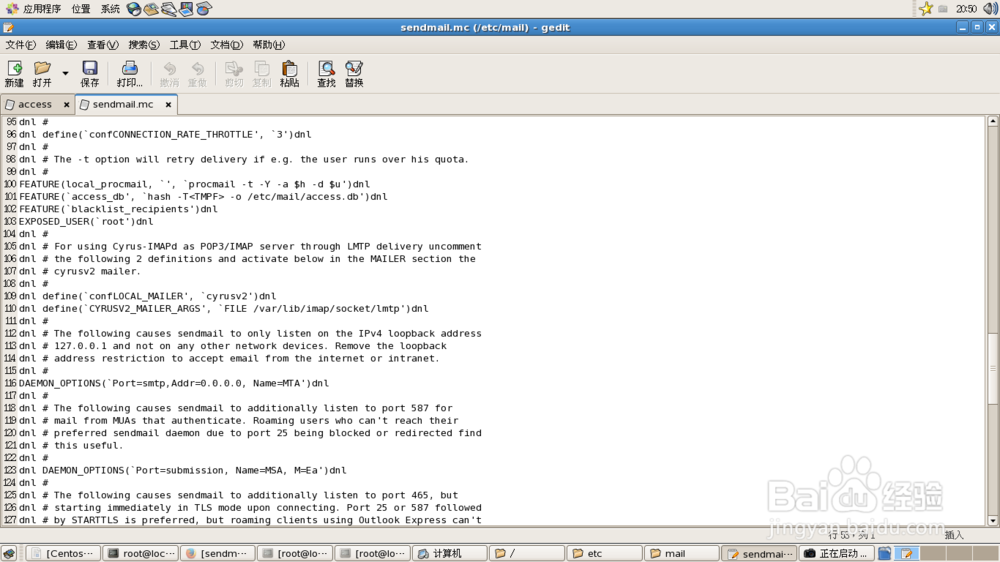Click the gedit window icon in title bar
Viewport: 1000px width, 562px height.
pyautogui.click(x=8, y=27)
